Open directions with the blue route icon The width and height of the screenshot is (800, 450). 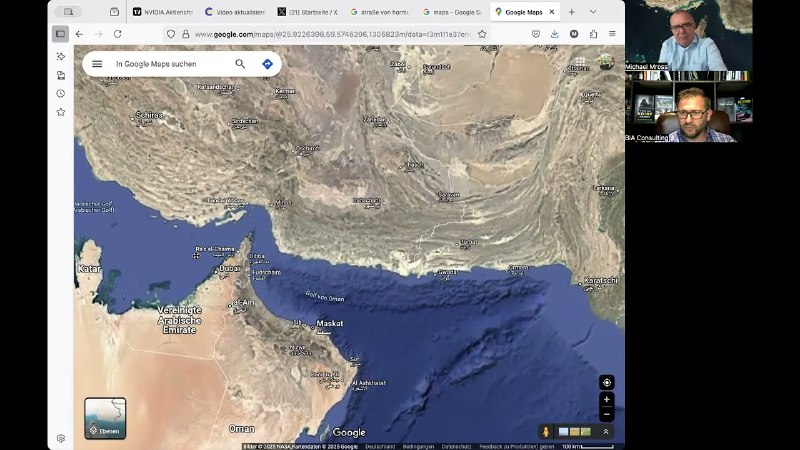coord(267,64)
